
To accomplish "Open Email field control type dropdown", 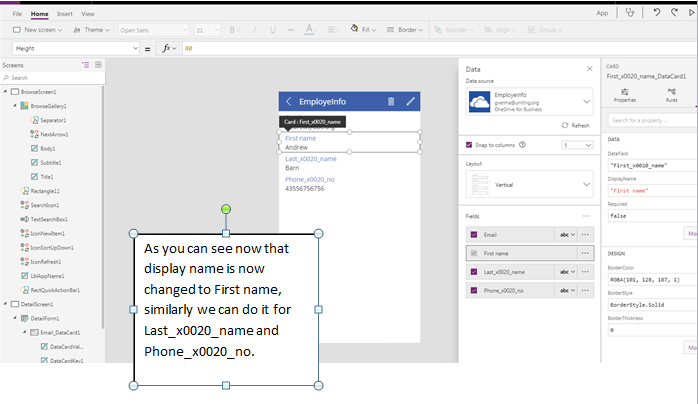I will click(x=567, y=234).
